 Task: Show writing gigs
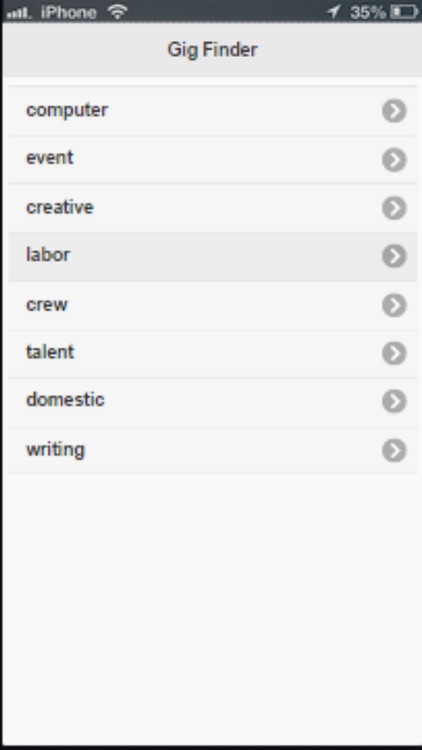[x=212, y=450]
